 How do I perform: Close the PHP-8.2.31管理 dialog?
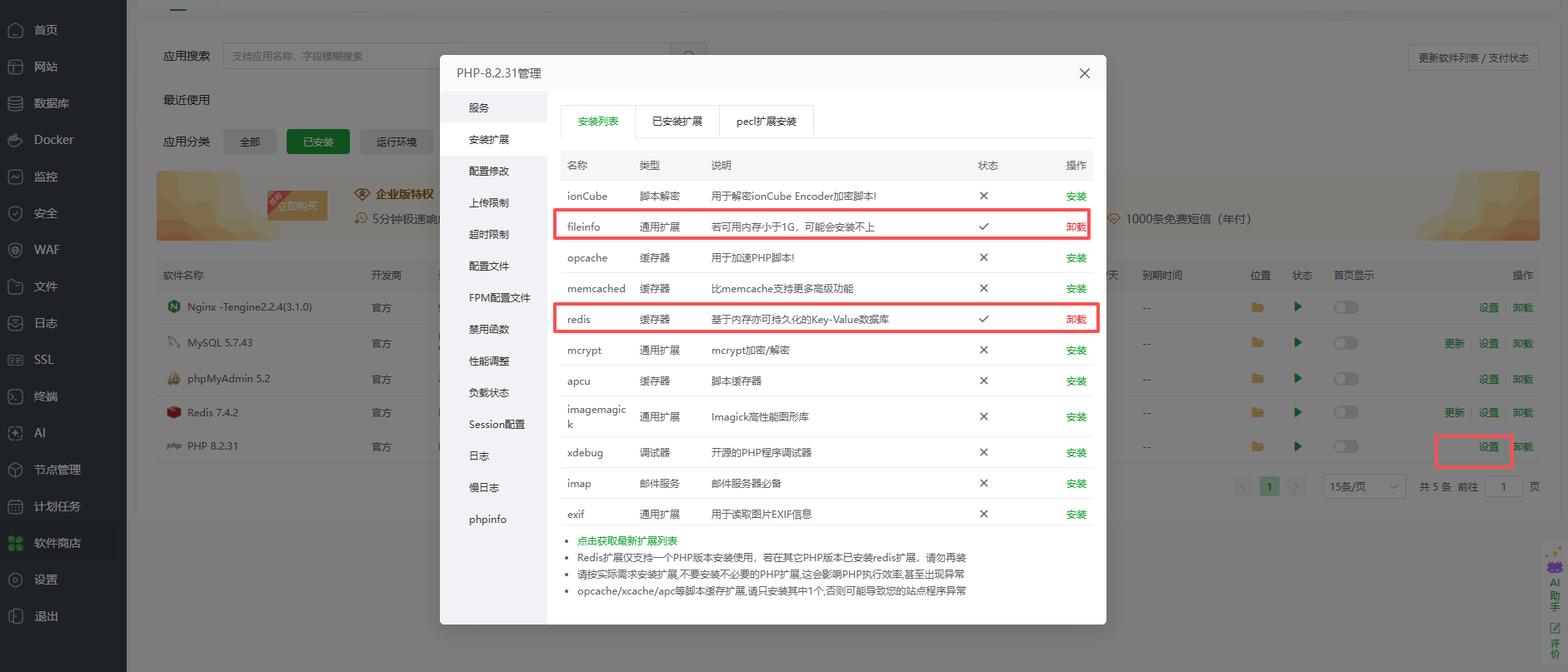tap(1085, 73)
